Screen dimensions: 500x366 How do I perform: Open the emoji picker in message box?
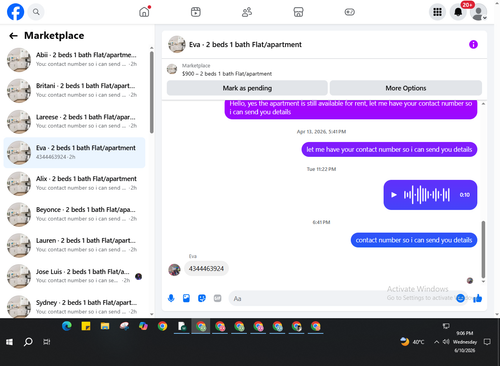point(460,298)
